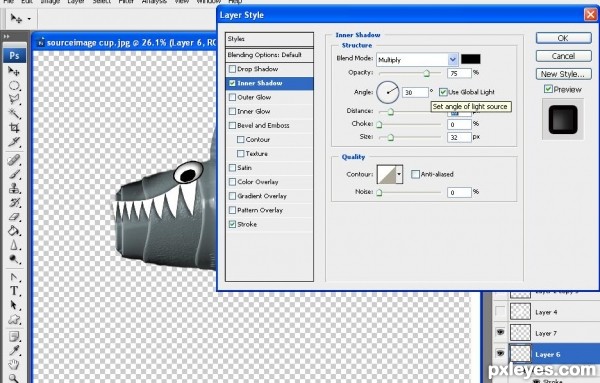Click the Size slider handle

click(391, 137)
